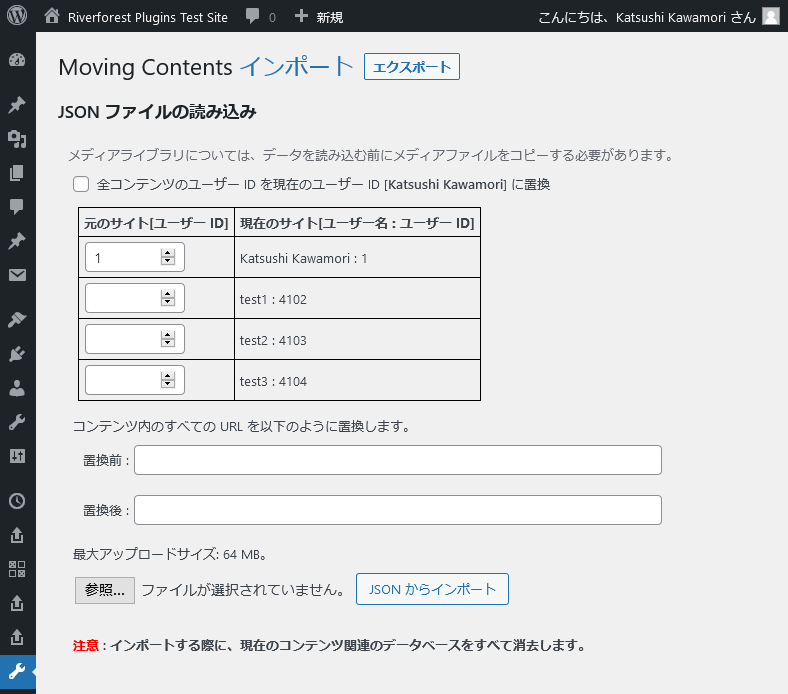788x694 pixels.
Task: Open the Pages sidebar icon
Action: [17, 173]
